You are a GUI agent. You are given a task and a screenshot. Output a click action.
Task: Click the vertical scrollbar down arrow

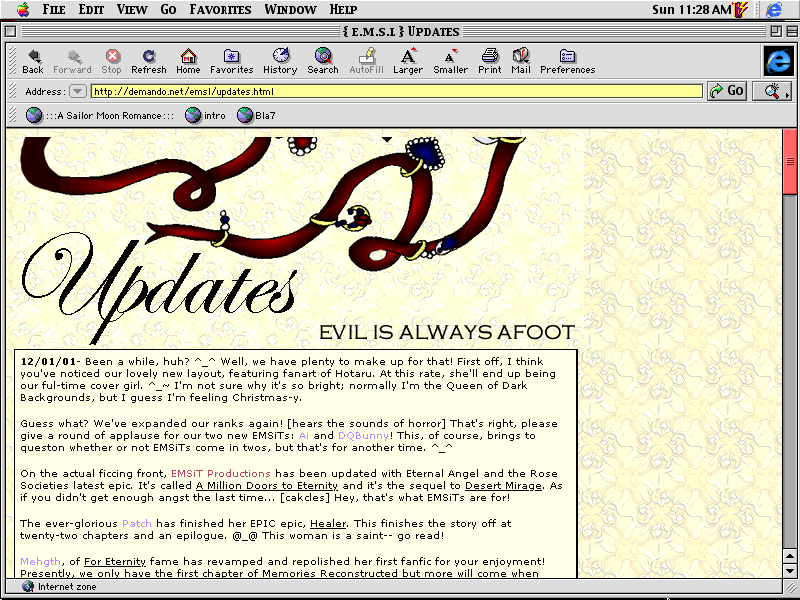[x=790, y=570]
